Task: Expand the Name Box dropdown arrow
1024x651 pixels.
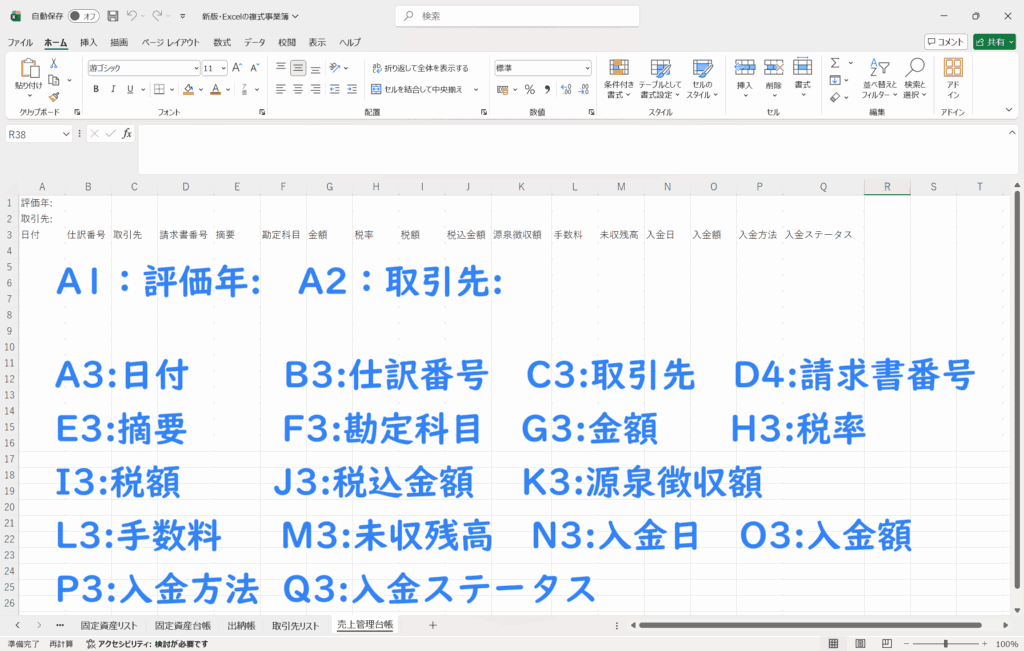Action: point(67,134)
